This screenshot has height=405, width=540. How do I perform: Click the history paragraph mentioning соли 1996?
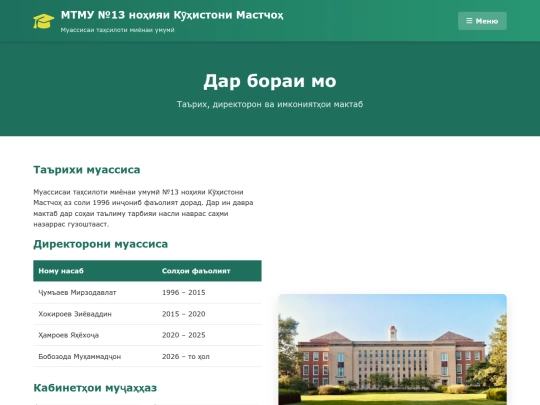(143, 208)
